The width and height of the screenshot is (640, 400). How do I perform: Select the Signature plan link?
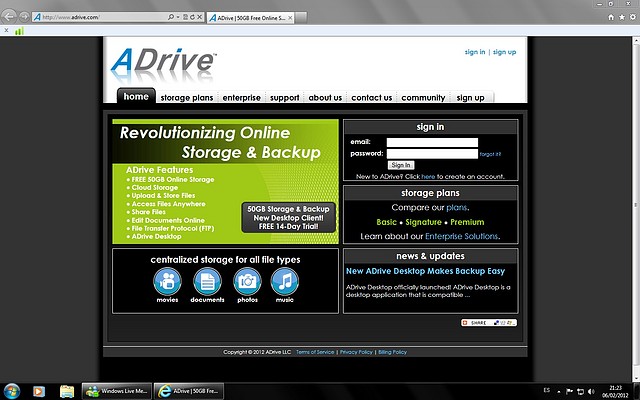tap(423, 222)
